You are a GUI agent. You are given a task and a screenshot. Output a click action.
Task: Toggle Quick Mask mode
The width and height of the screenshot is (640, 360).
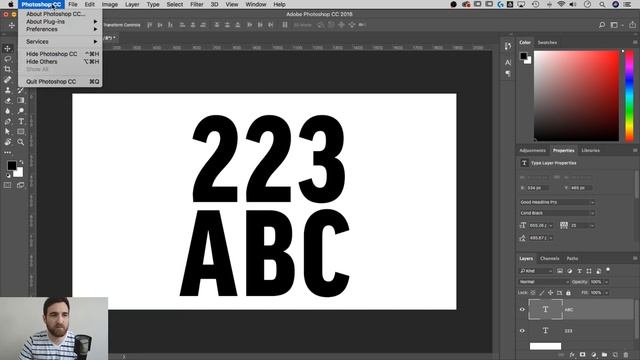[x=8, y=185]
